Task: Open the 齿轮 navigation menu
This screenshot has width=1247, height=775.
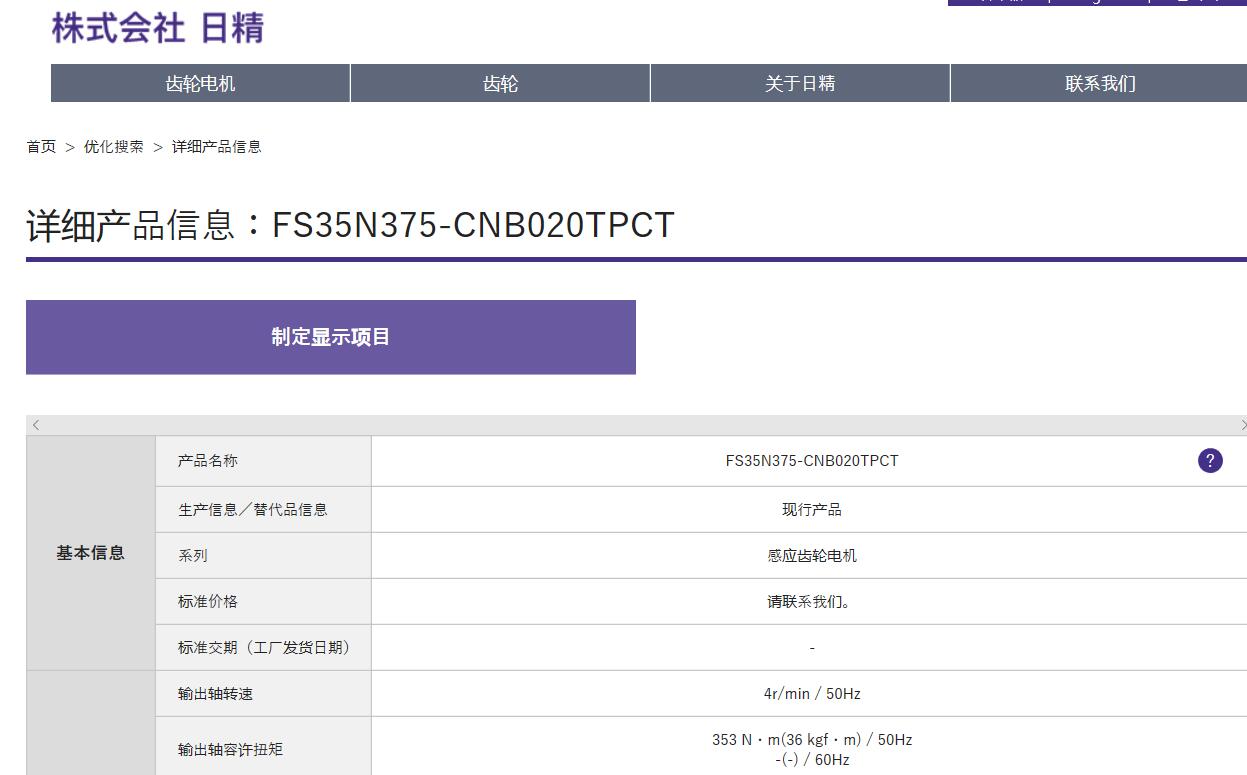Action: point(500,84)
